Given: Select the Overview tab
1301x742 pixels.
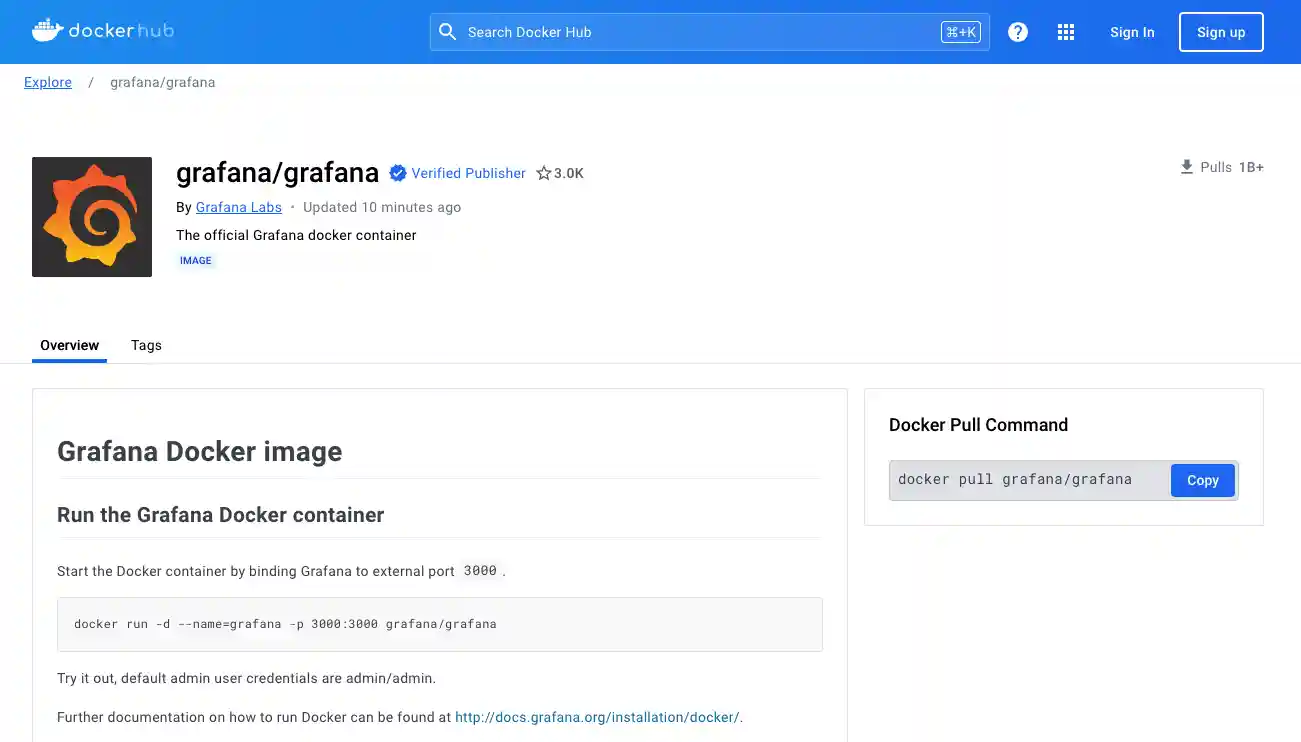Looking at the screenshot, I should coord(68,345).
